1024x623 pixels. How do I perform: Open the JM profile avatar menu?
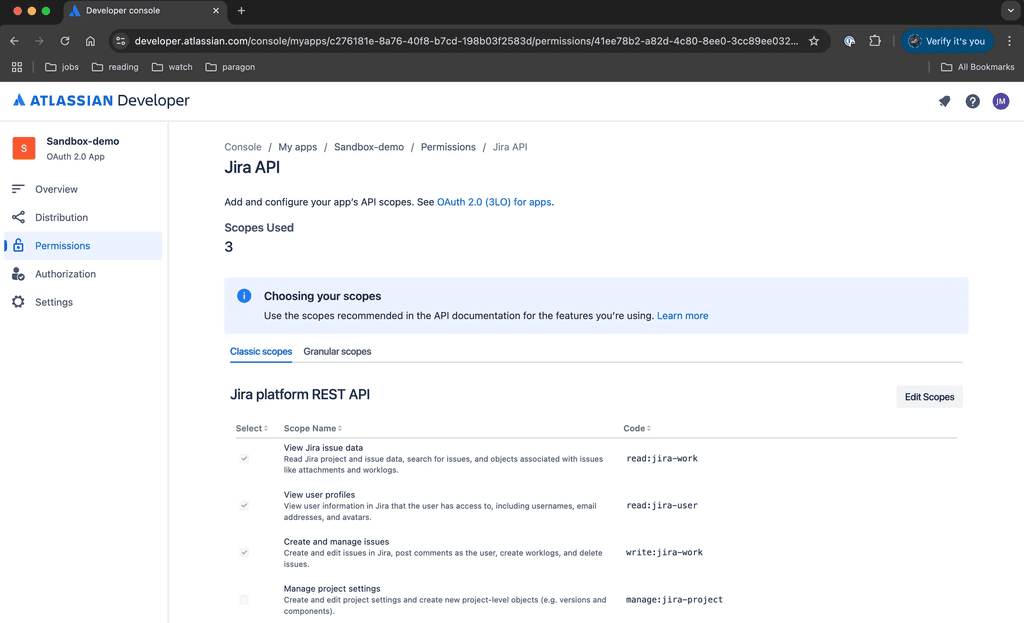pyautogui.click(x=1001, y=101)
